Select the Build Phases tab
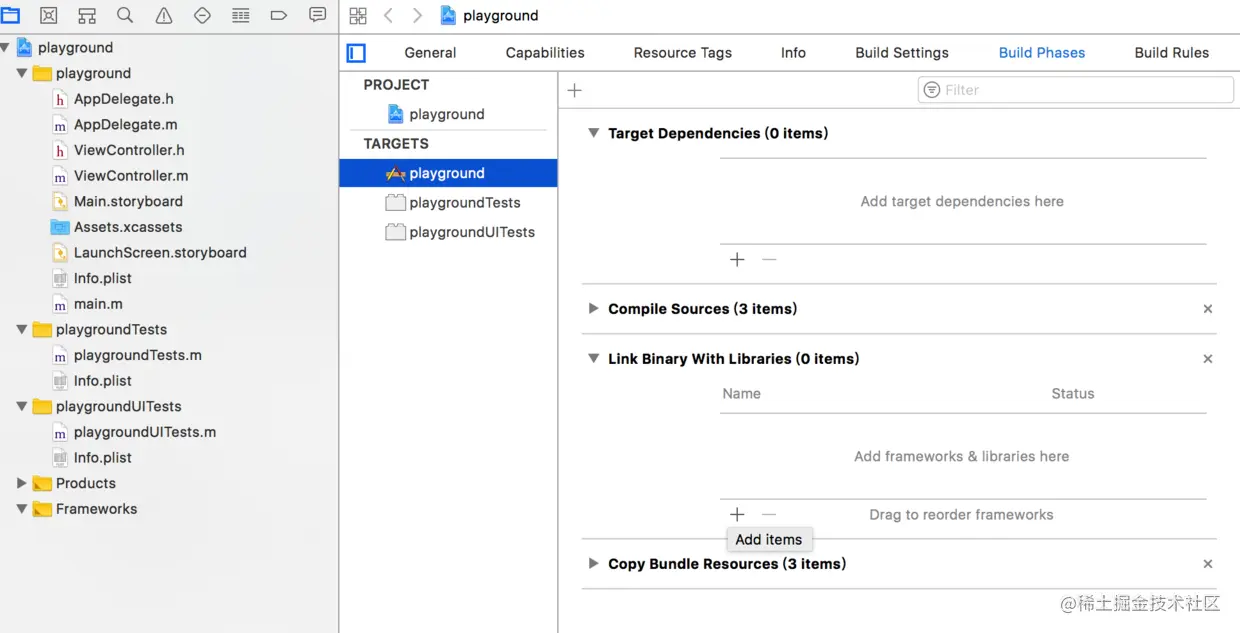1240x633 pixels. click(1042, 53)
